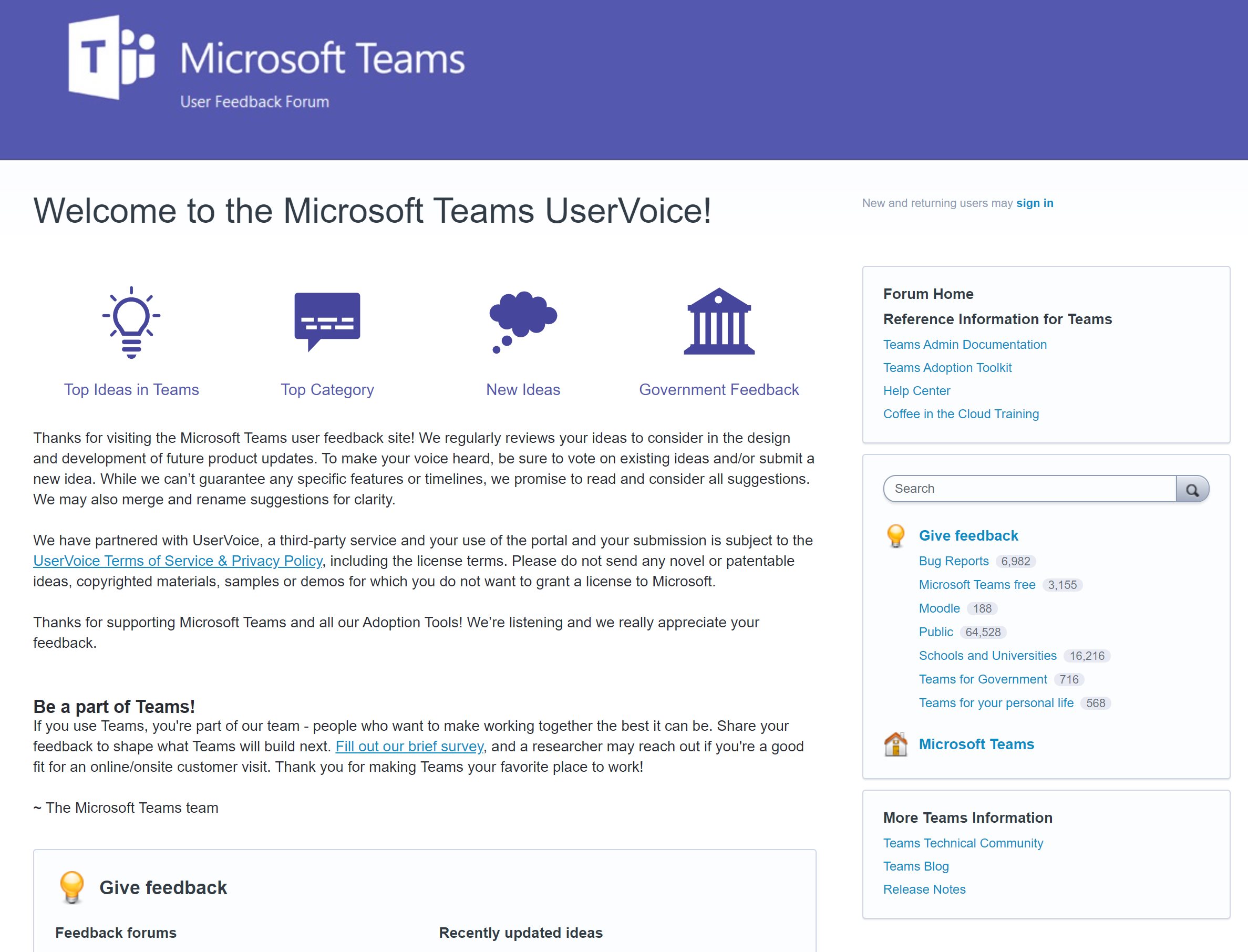Image resolution: width=1248 pixels, height=952 pixels.
Task: Click the magnifier search button
Action: [x=1192, y=489]
